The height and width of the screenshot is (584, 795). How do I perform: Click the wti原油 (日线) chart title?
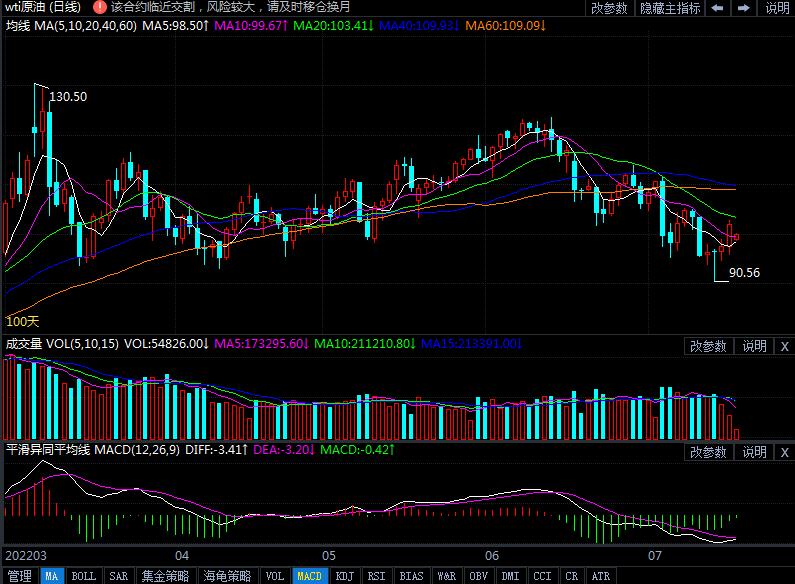tap(42, 7)
